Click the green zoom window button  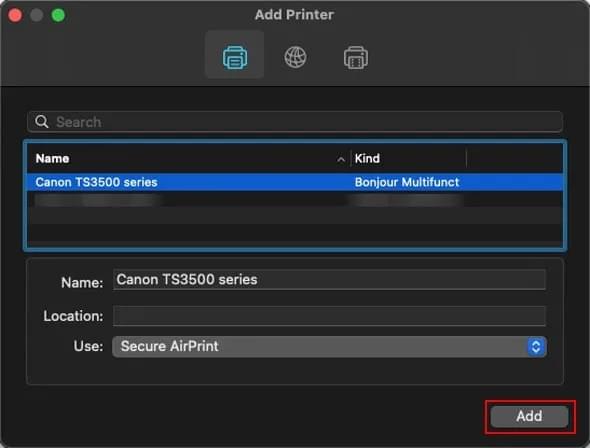click(58, 15)
